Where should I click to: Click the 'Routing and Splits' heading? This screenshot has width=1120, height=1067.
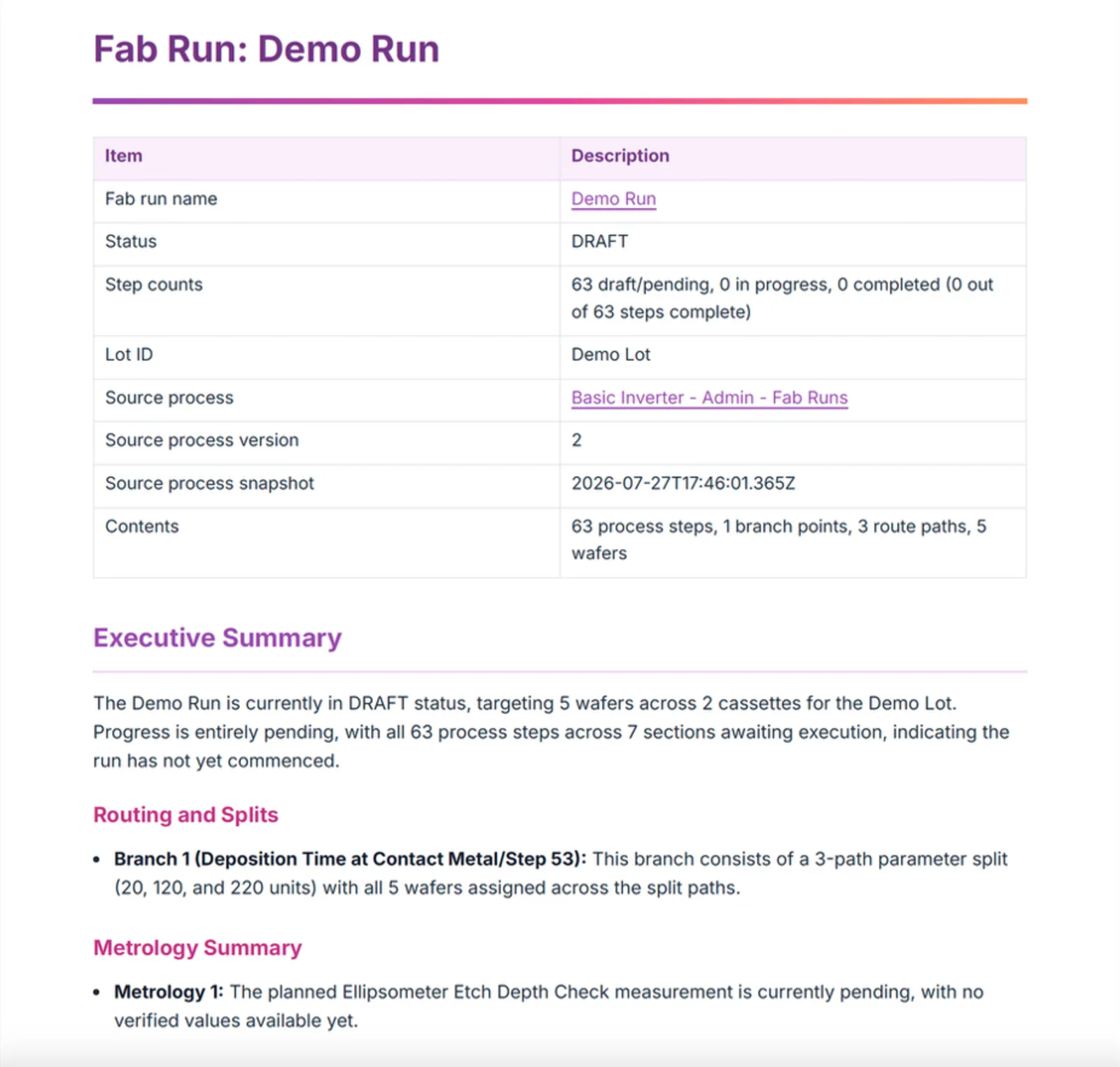point(186,815)
